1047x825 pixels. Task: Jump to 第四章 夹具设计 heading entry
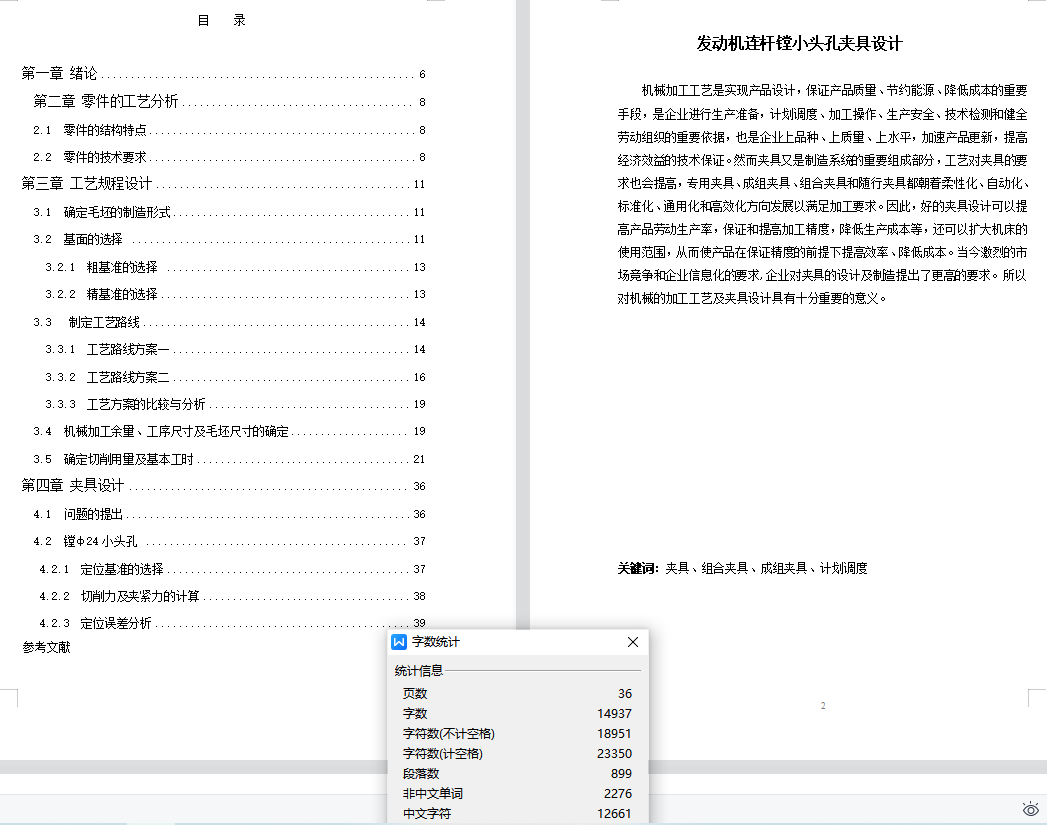coord(73,486)
